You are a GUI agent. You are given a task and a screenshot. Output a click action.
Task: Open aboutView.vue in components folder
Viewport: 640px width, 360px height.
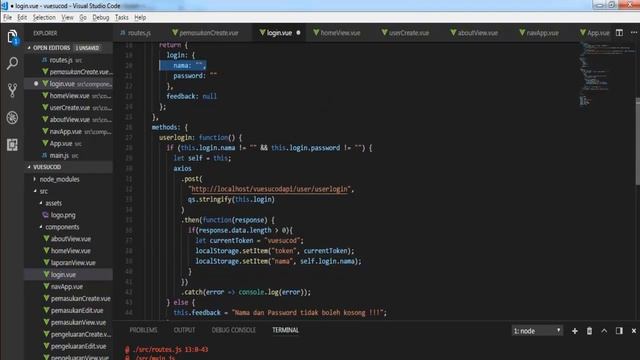click(71, 239)
